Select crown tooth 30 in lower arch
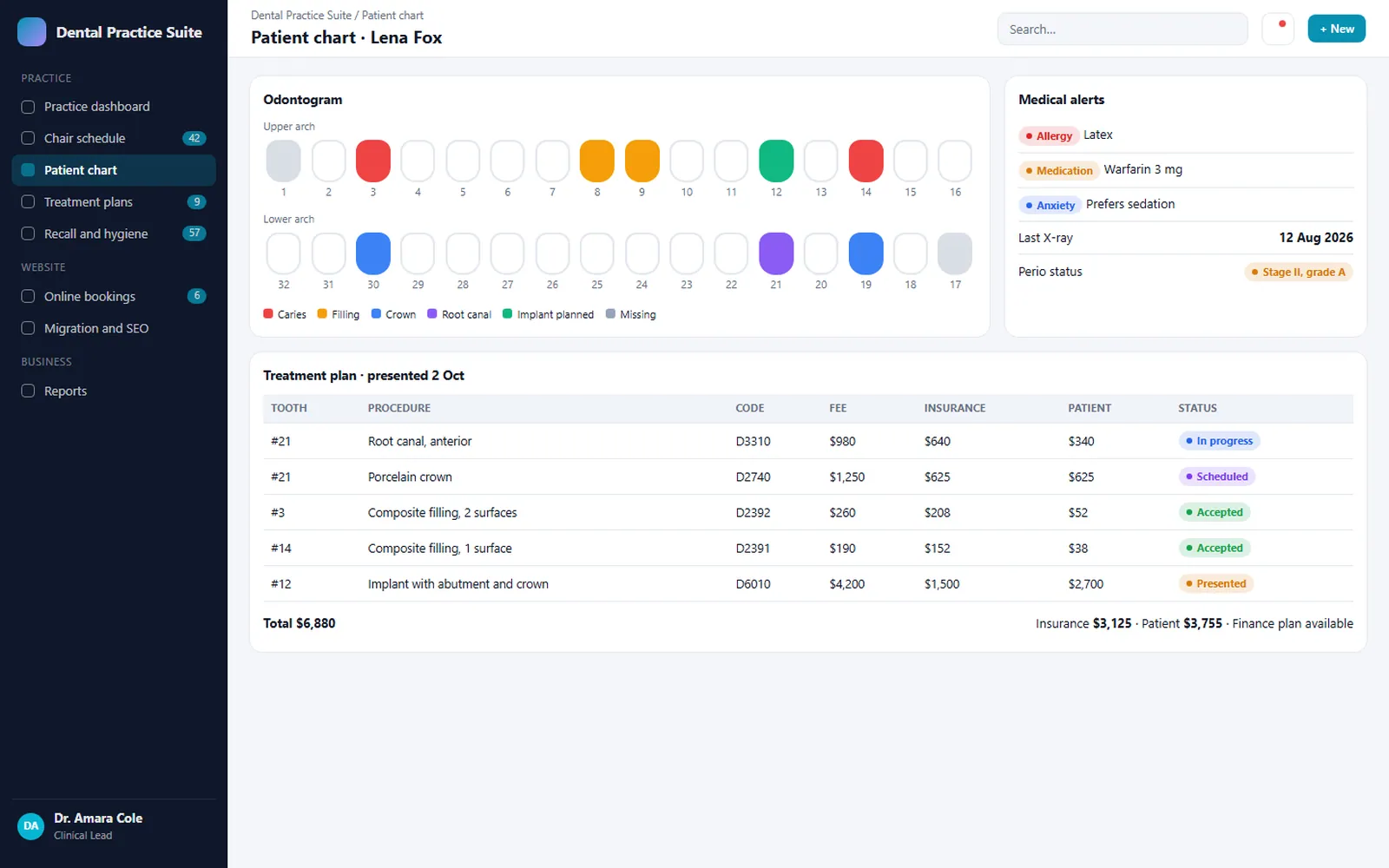Viewport: 1389px width, 868px height. pos(373,253)
